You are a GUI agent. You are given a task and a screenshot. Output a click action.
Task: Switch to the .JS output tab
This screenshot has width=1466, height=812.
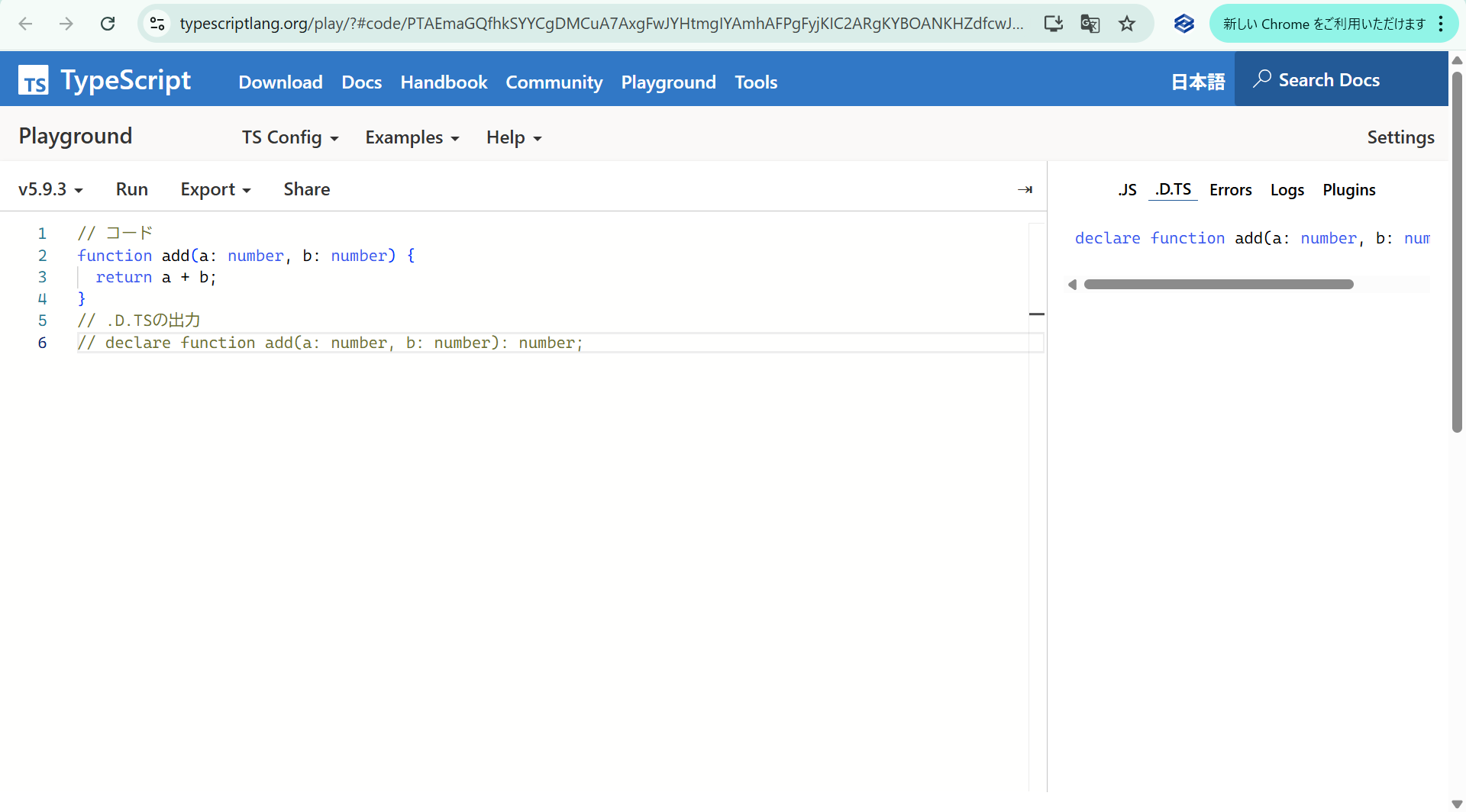tap(1127, 189)
